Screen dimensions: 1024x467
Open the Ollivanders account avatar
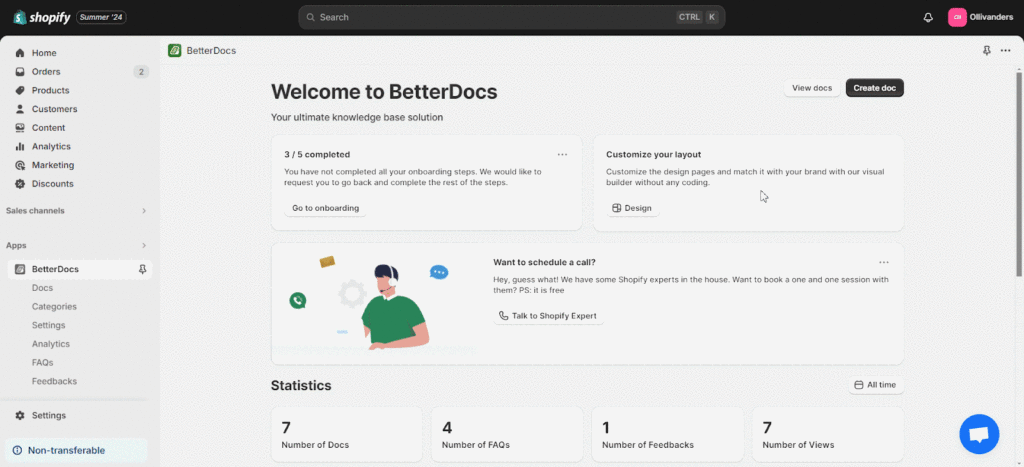(x=957, y=17)
